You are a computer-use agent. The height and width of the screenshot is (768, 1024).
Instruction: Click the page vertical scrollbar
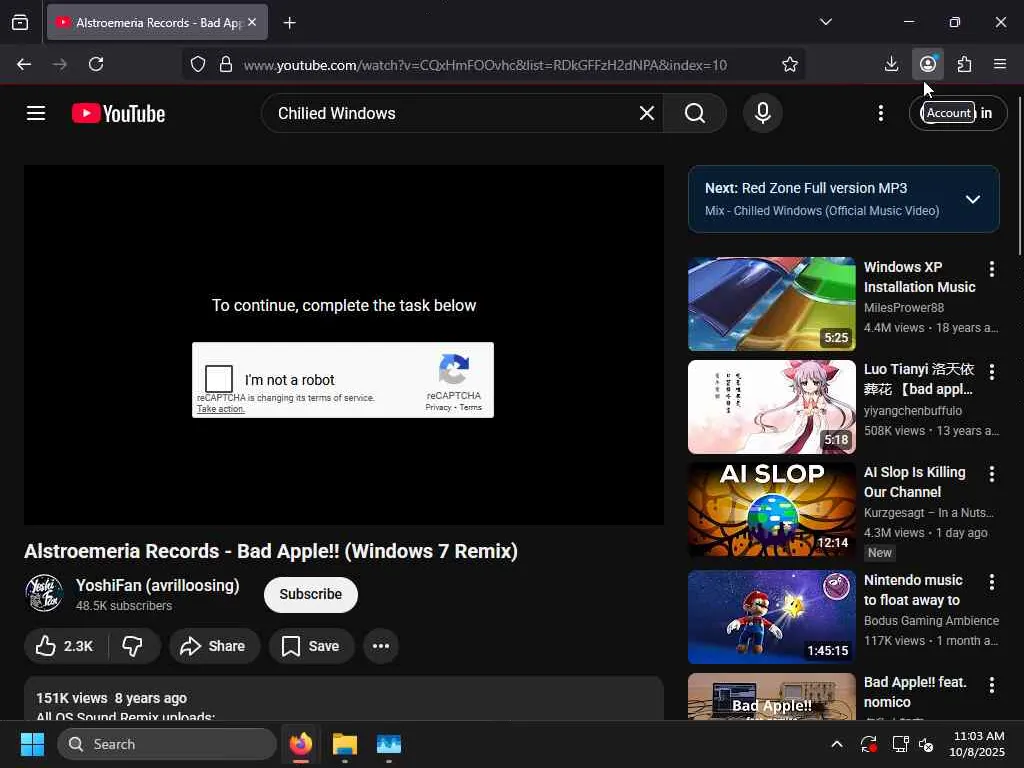point(1019,176)
